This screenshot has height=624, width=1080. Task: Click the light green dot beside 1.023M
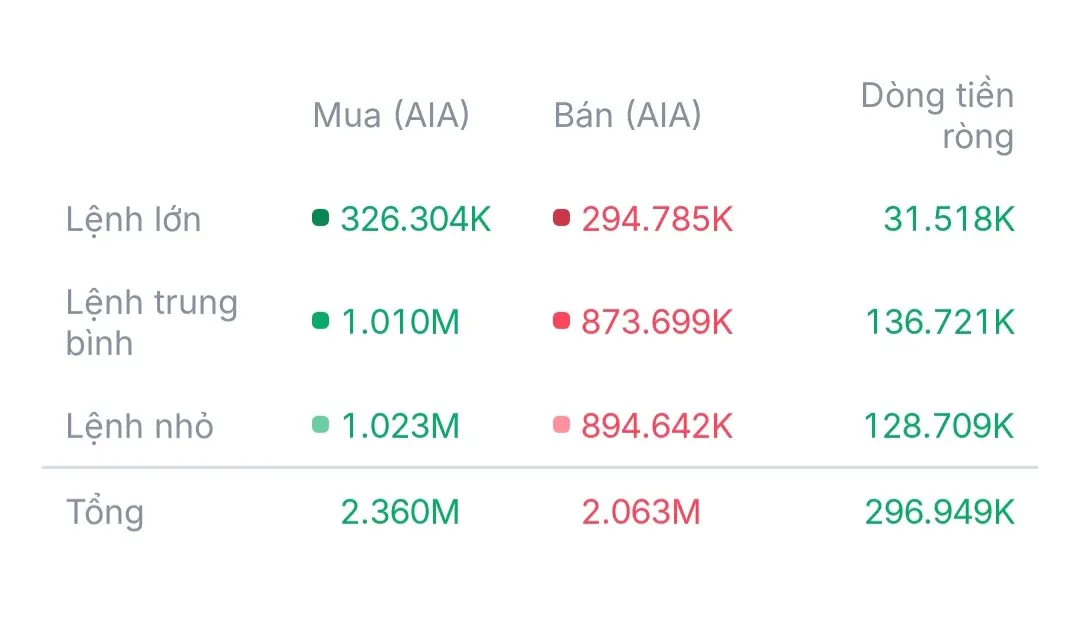pos(321,426)
